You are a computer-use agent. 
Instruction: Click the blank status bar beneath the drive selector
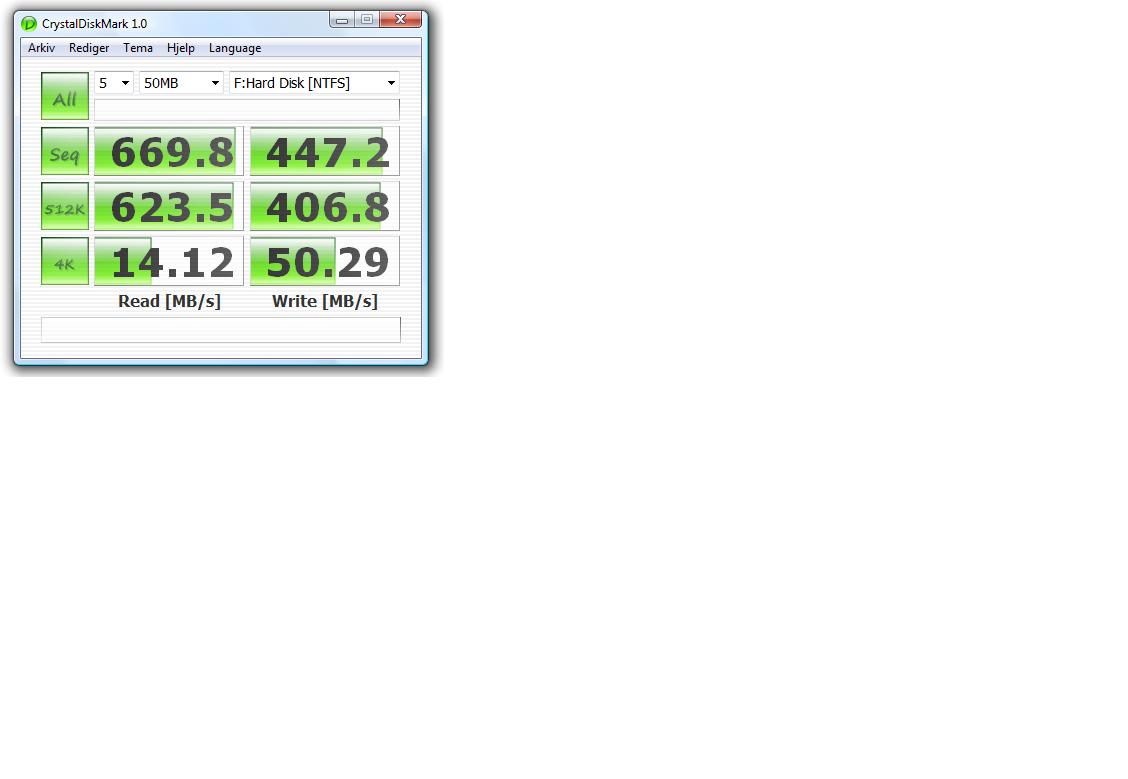[x=247, y=109]
